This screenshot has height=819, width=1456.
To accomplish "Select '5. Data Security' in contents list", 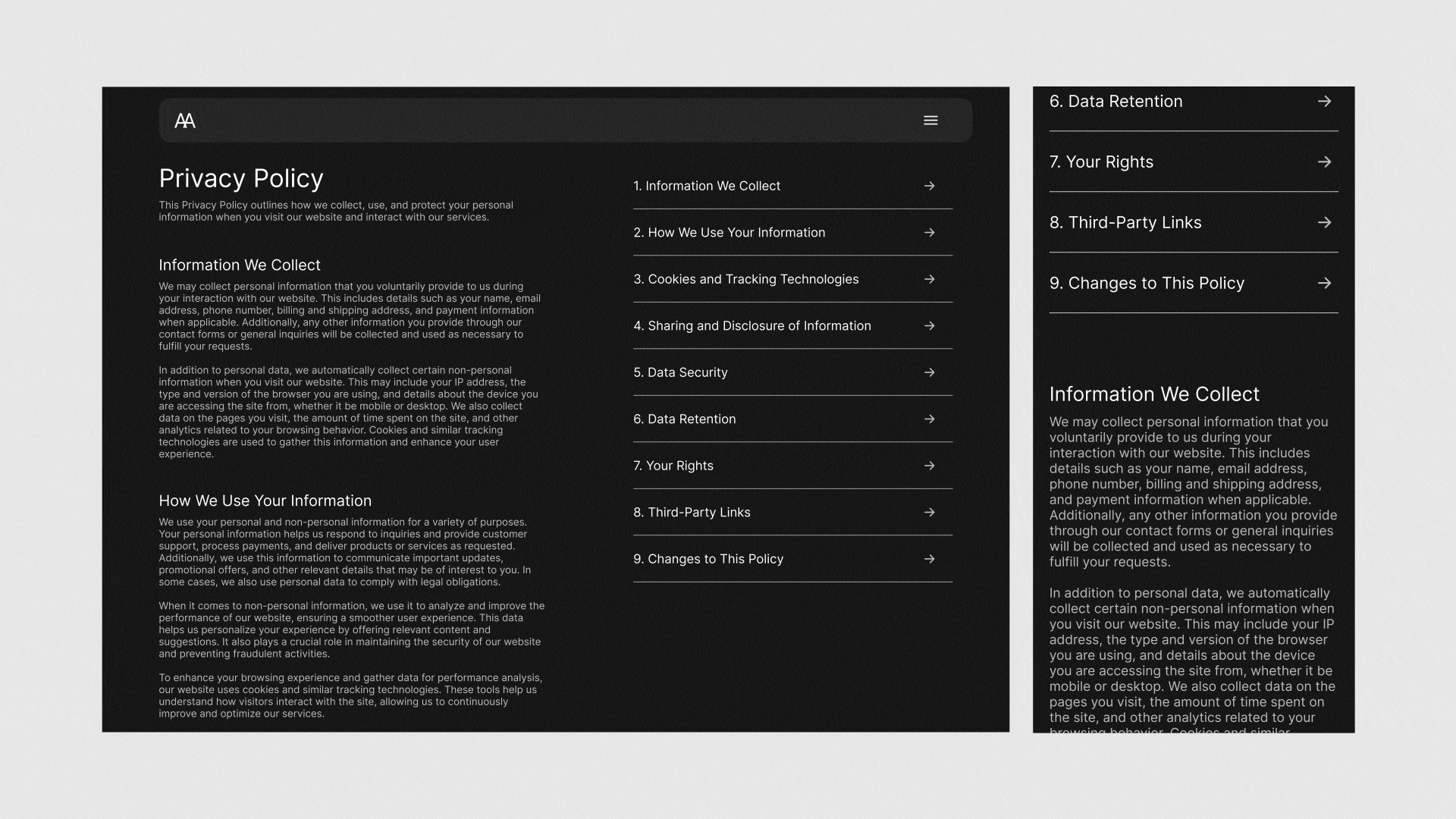I will pyautogui.click(x=680, y=372).
